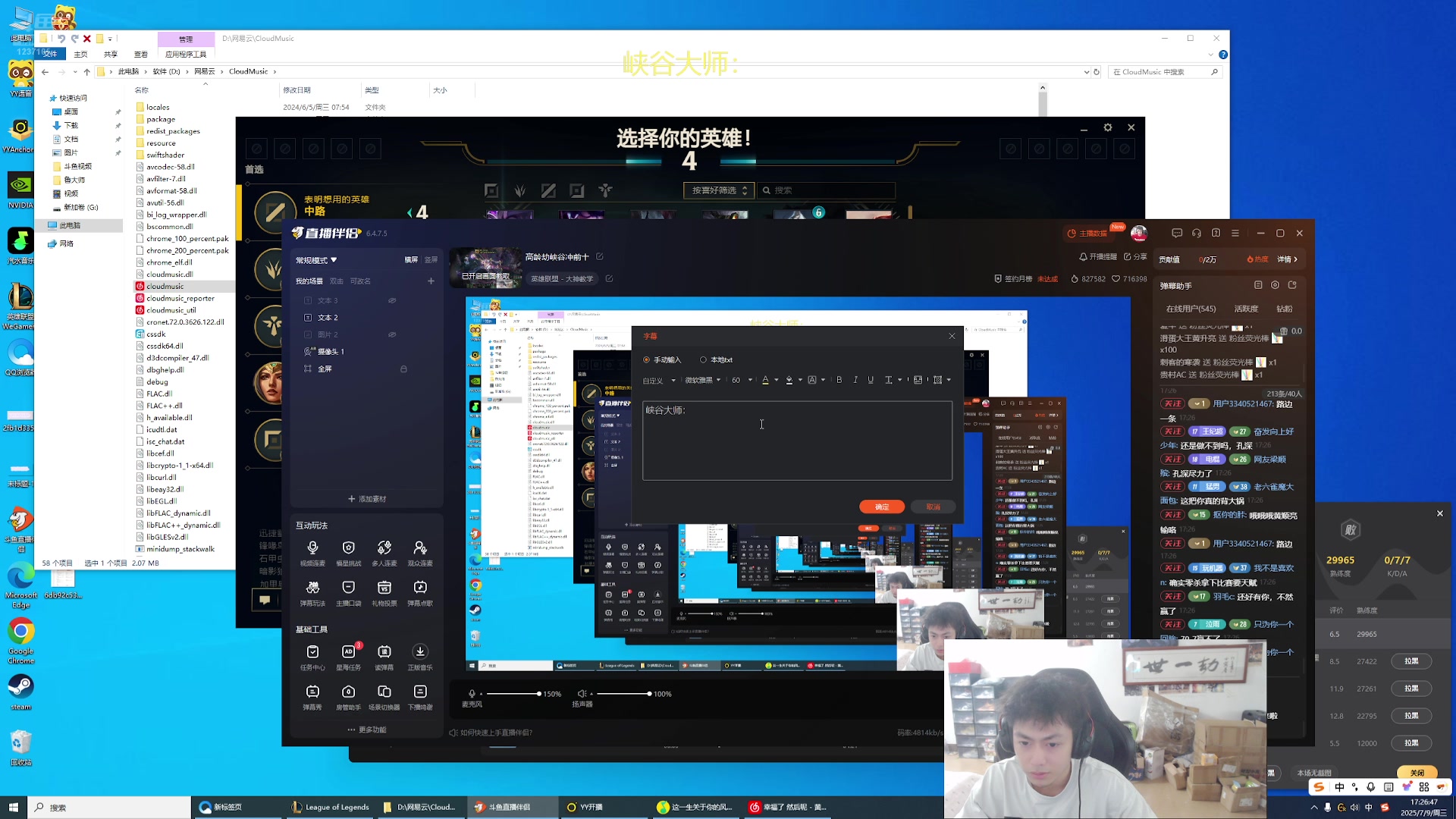Open 场景切换器 scene switcher

coord(384,697)
